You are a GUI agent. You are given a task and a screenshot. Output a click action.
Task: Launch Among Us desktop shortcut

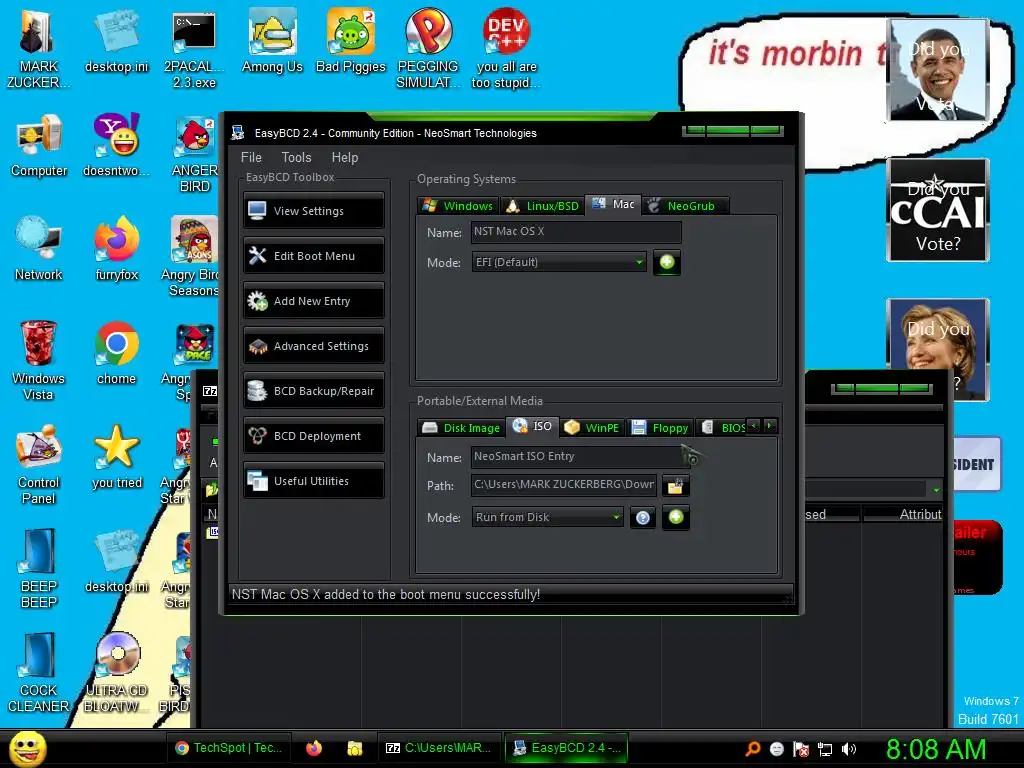pos(272,42)
